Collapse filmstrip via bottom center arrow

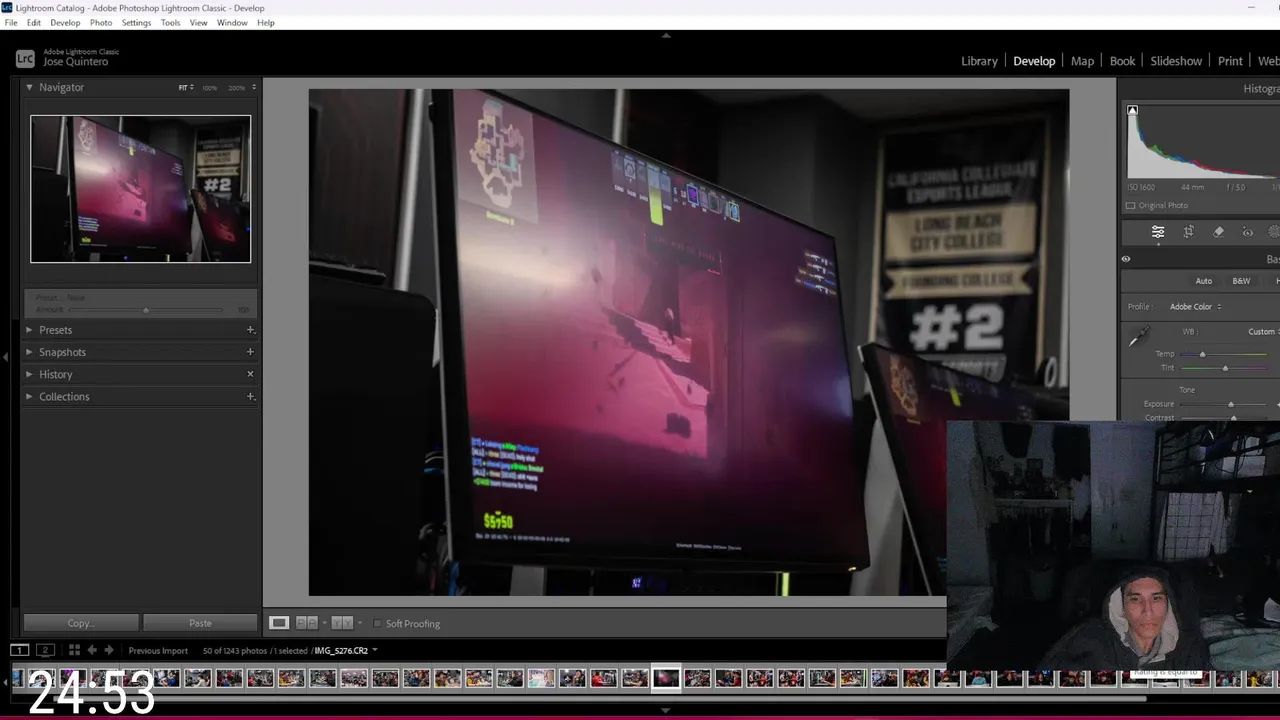tap(666, 710)
